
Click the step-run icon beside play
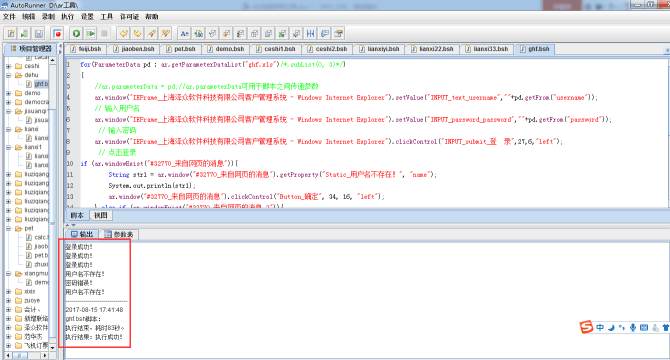tap(90, 33)
